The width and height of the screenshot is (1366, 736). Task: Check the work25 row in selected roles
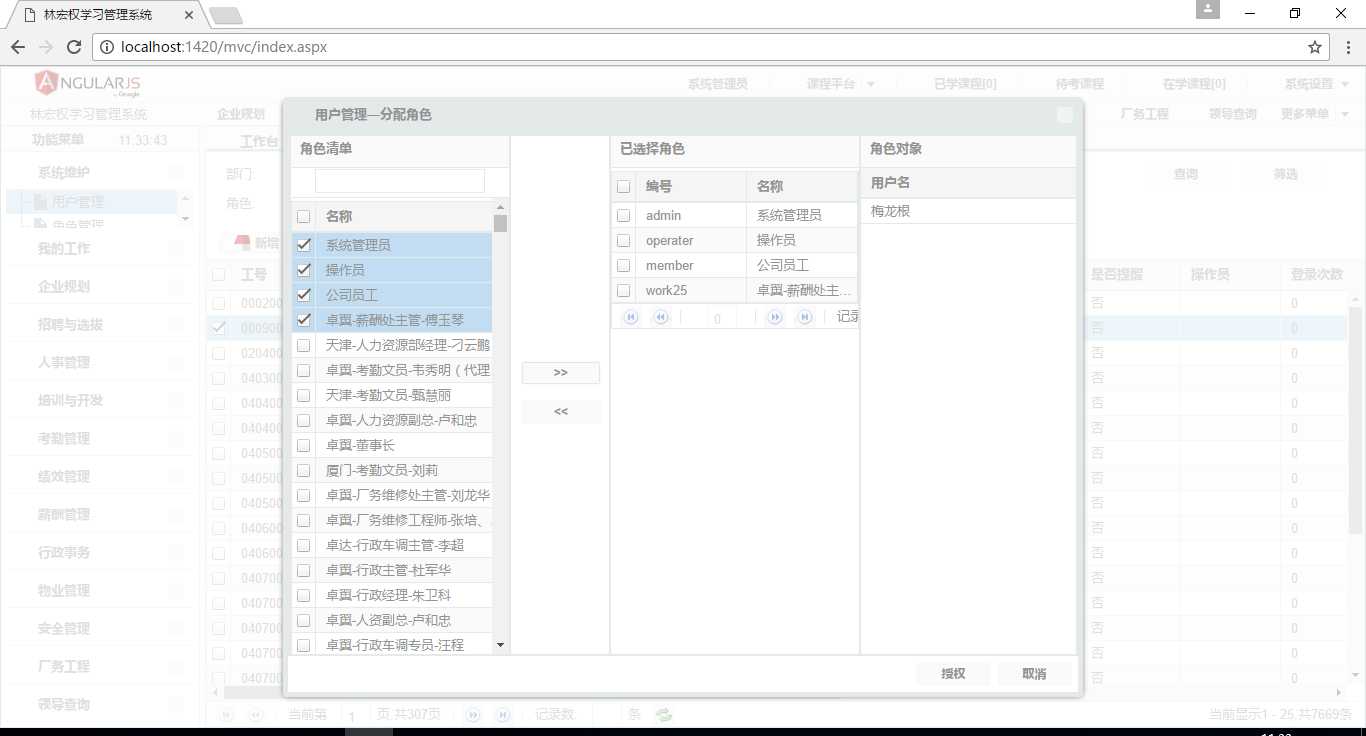click(624, 290)
